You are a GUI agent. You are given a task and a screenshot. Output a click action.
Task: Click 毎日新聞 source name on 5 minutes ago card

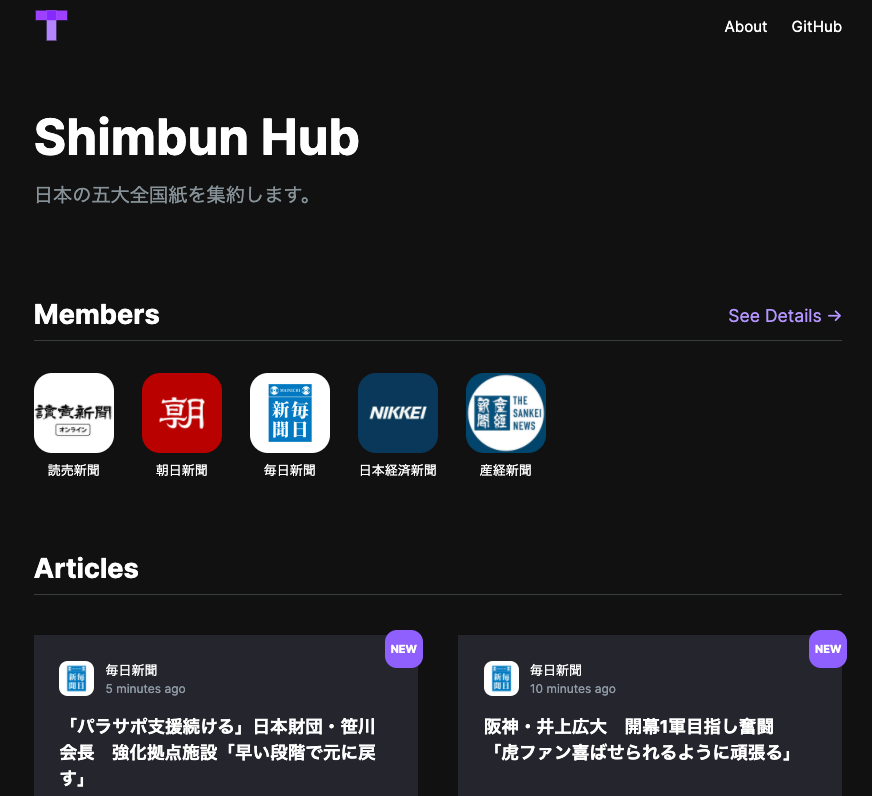pos(132,670)
